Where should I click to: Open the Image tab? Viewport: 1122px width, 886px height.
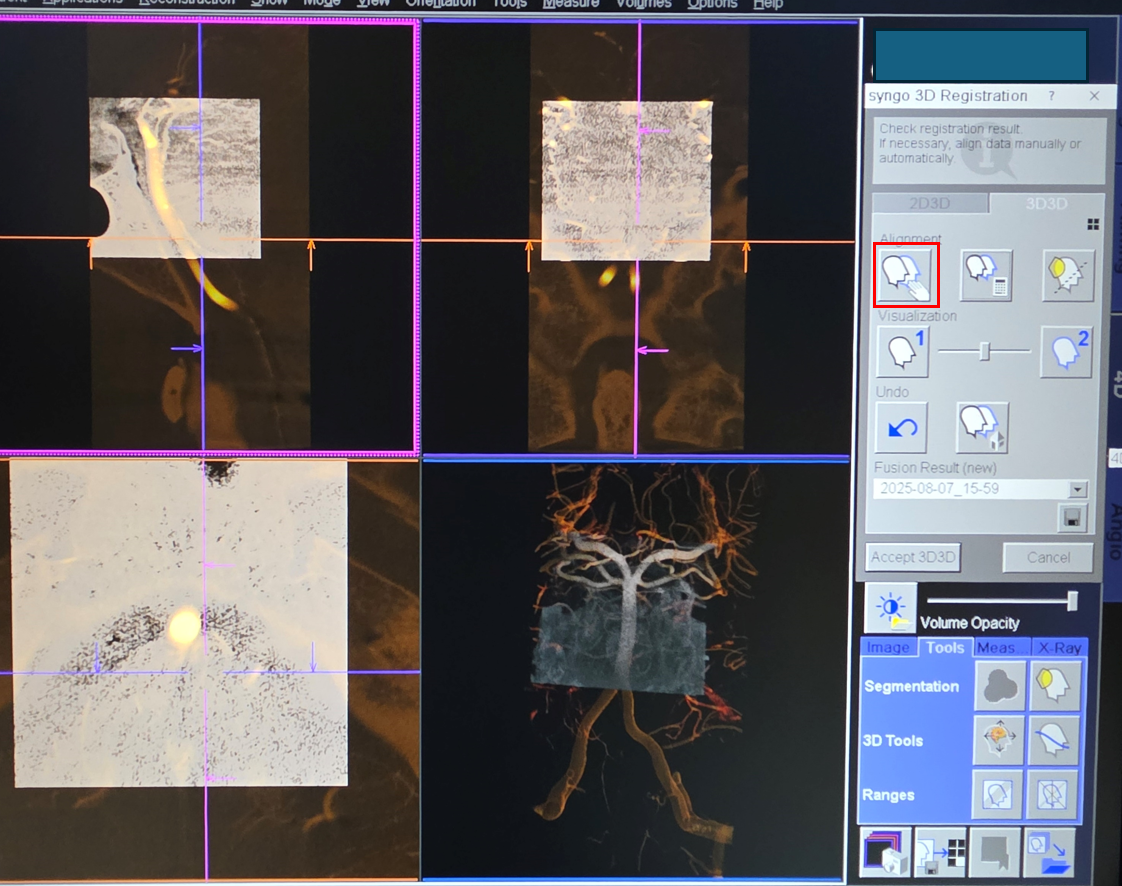pos(888,648)
